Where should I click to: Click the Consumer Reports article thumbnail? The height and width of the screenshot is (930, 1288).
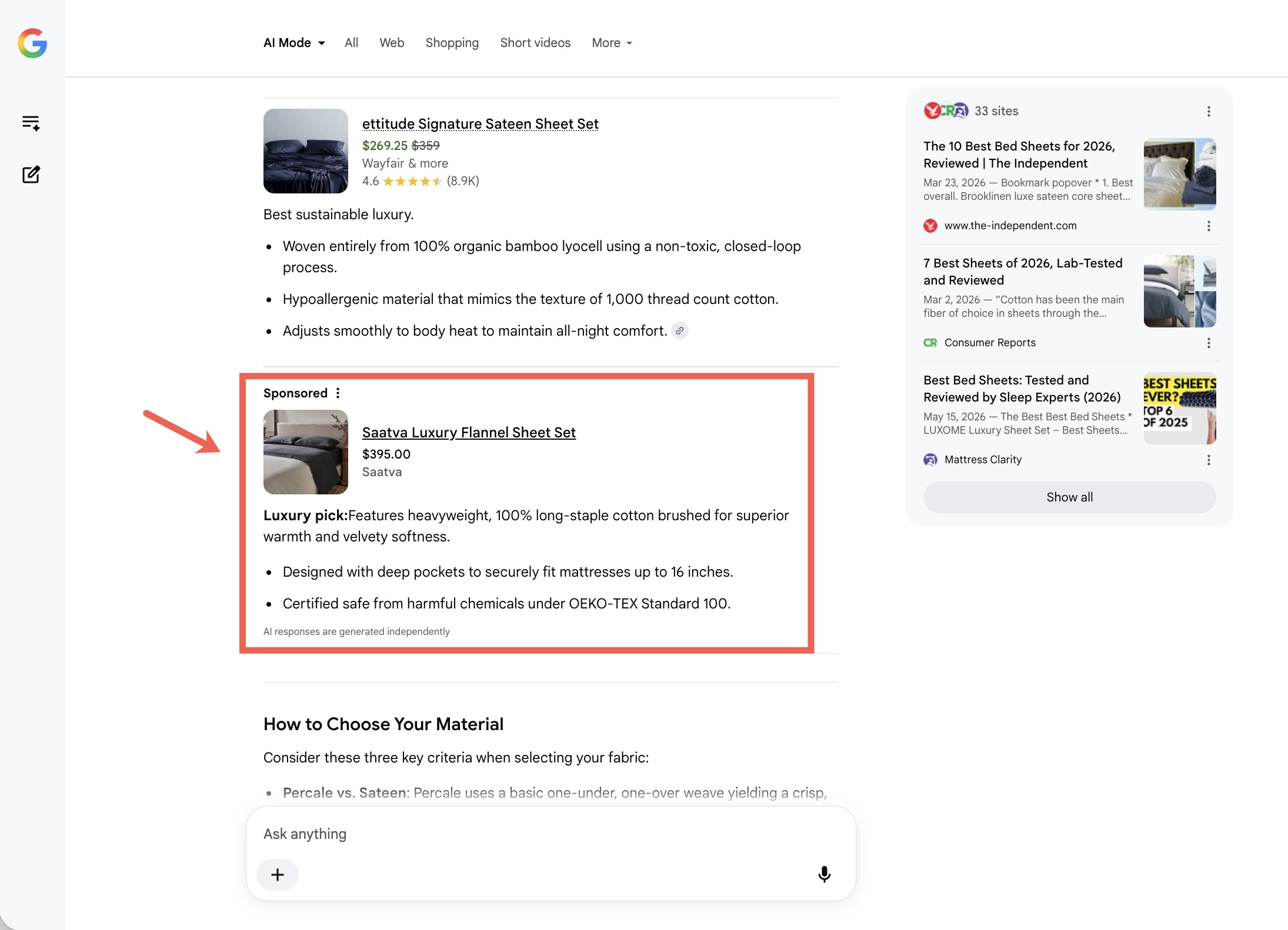pos(1180,291)
